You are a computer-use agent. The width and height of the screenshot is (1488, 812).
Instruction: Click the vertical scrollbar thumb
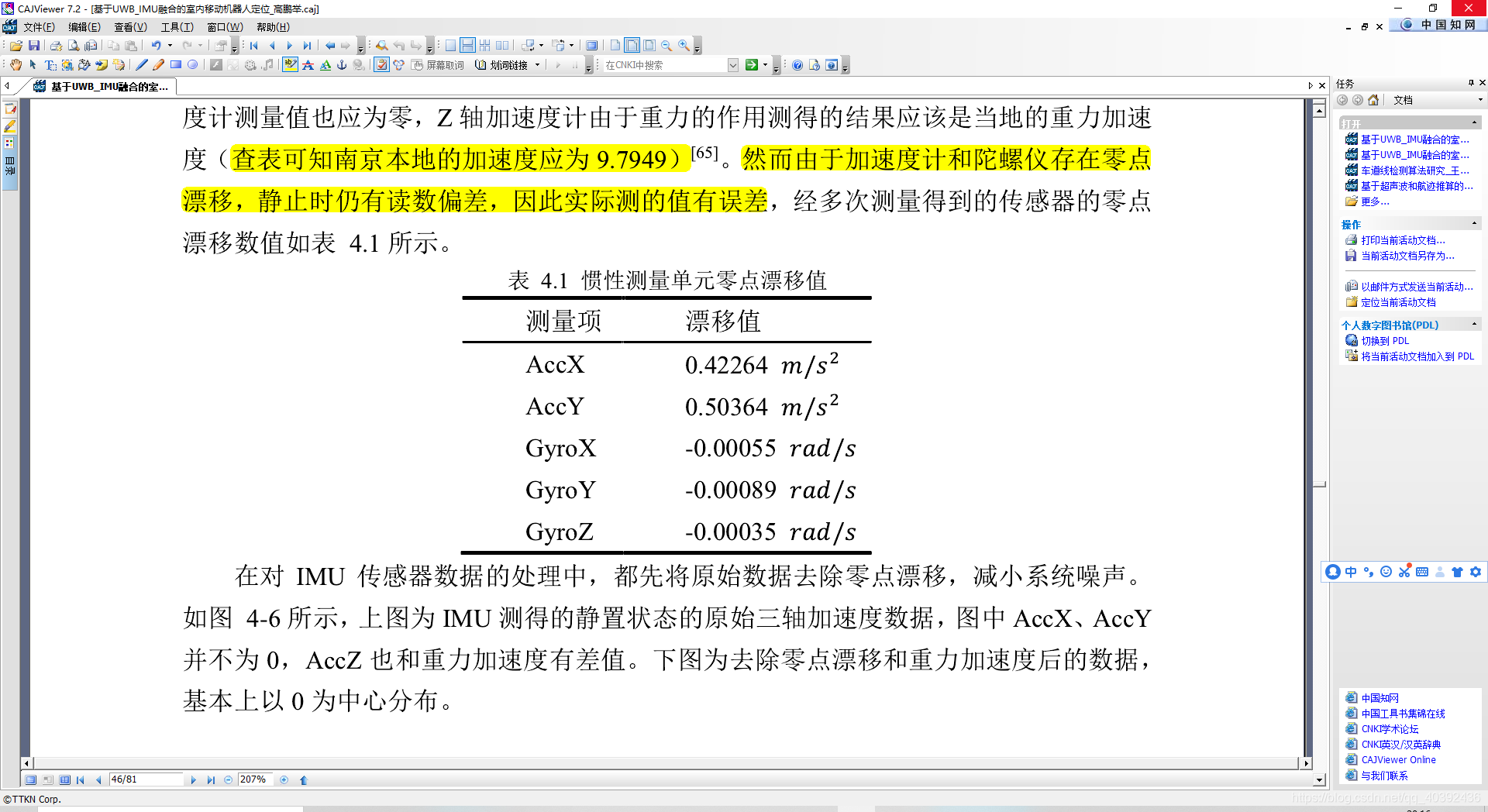tap(1319, 484)
